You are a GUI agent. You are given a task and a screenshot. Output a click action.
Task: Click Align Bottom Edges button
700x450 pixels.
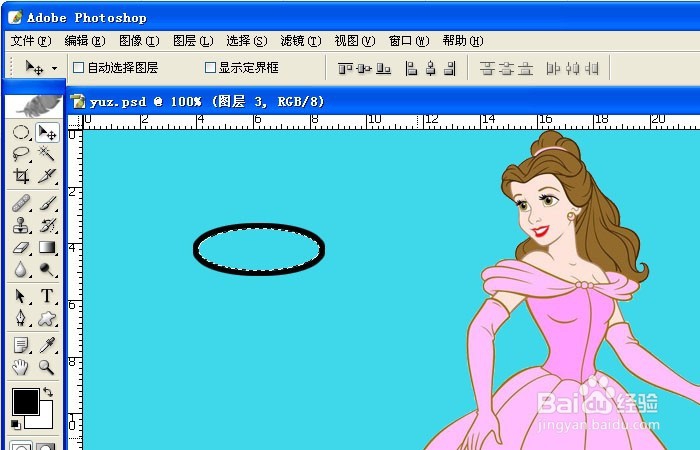click(383, 68)
